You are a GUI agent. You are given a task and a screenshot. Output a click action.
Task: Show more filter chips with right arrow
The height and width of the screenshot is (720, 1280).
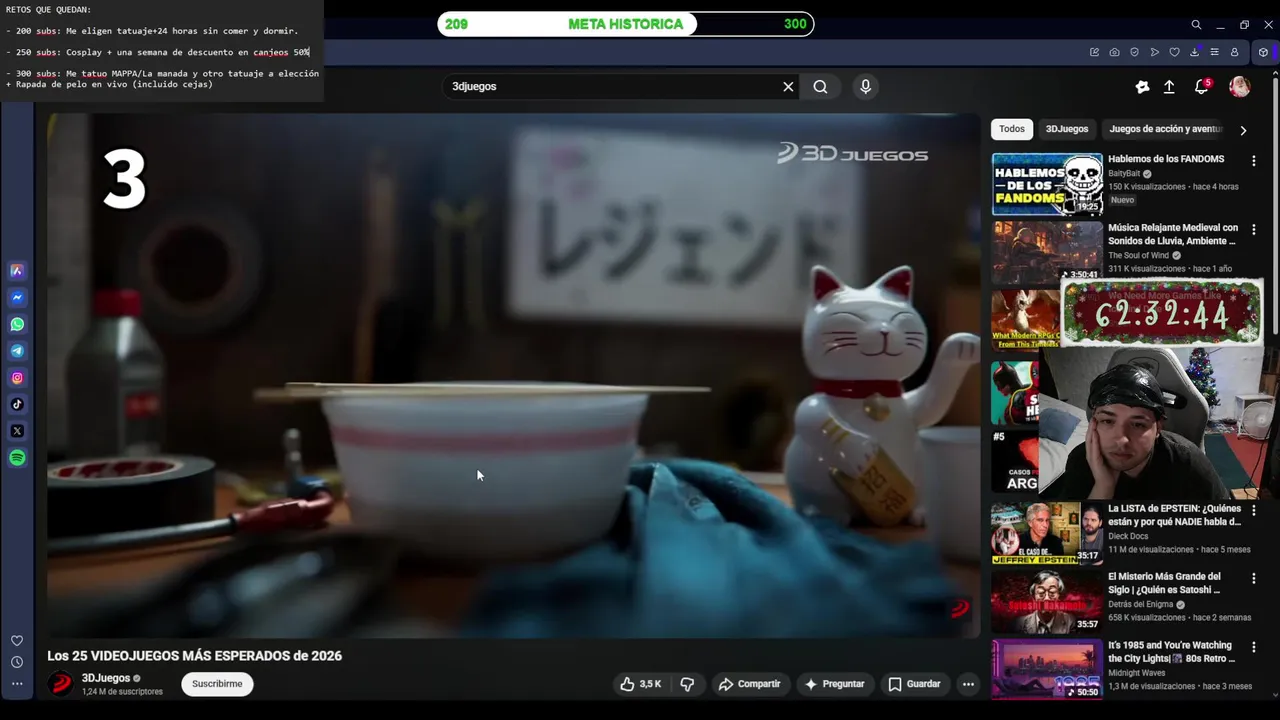point(1243,130)
